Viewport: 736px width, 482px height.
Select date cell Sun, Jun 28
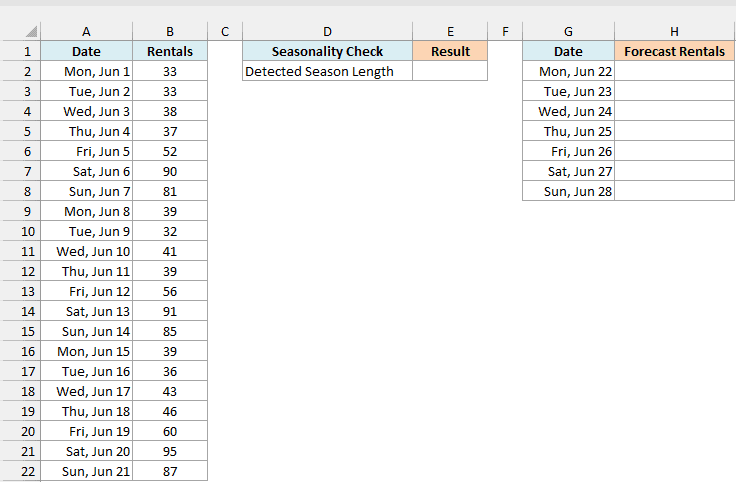(x=568, y=191)
